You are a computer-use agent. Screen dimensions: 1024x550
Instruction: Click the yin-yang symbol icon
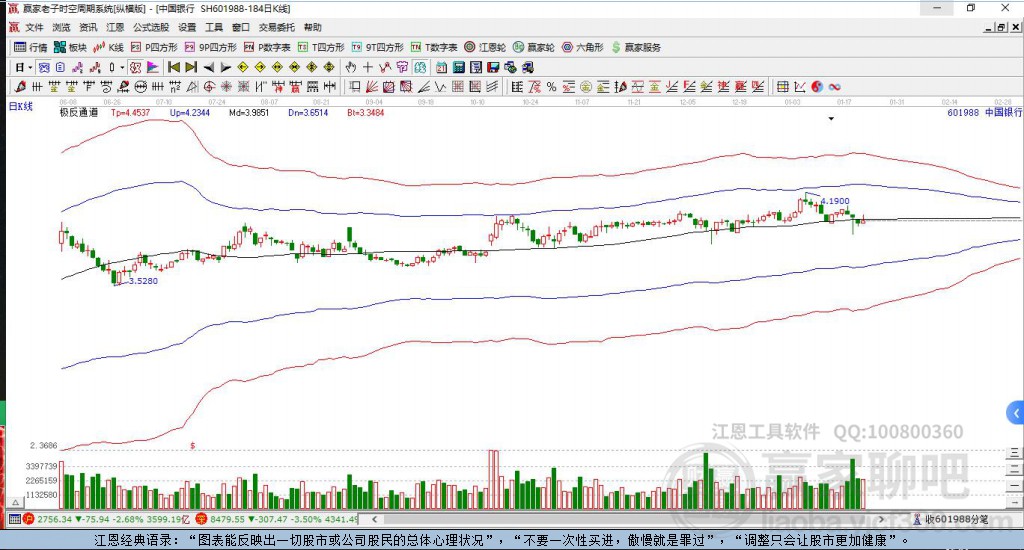point(816,86)
